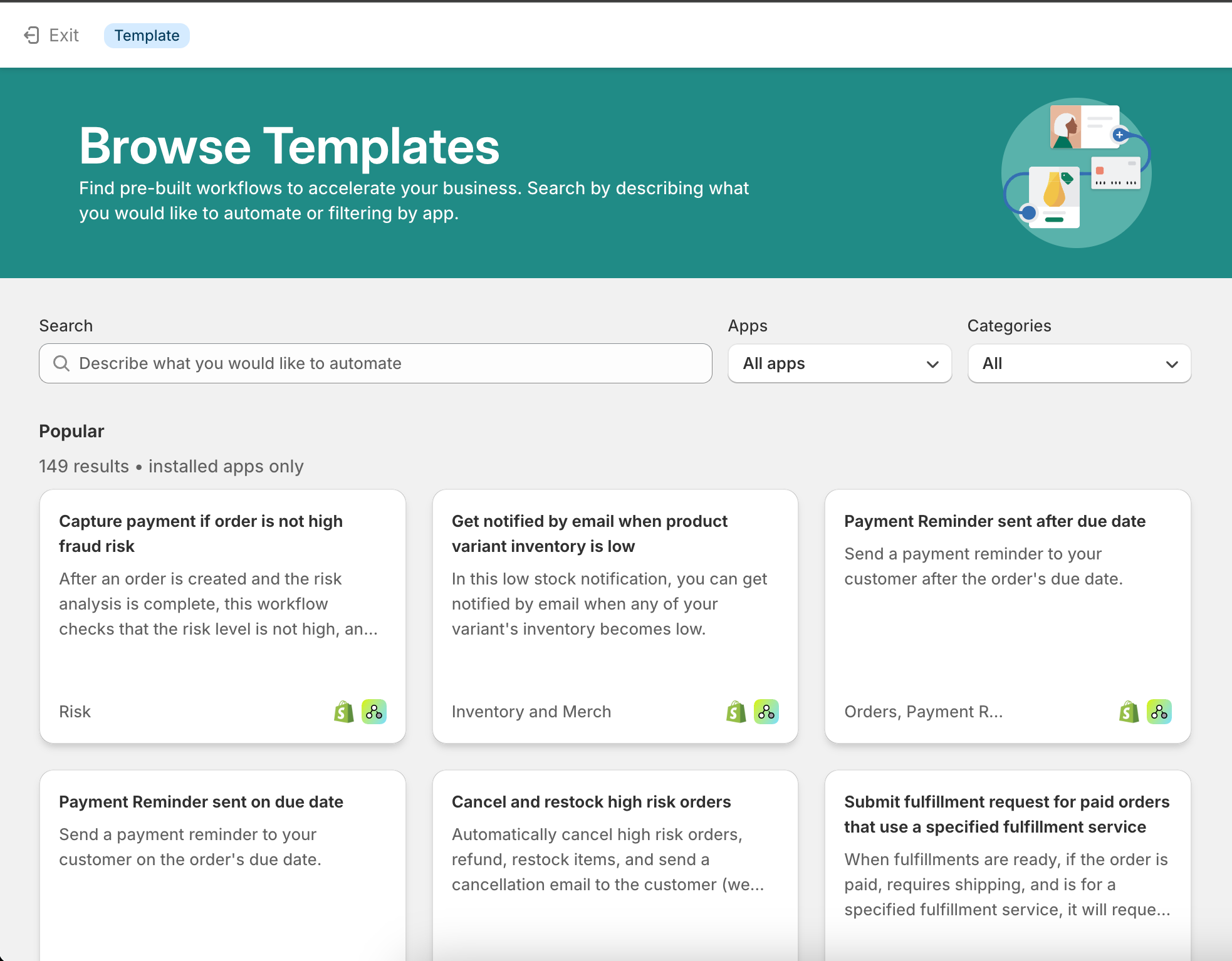
Task: Click Flow icon on Inventory and Merch card
Action: (x=766, y=712)
